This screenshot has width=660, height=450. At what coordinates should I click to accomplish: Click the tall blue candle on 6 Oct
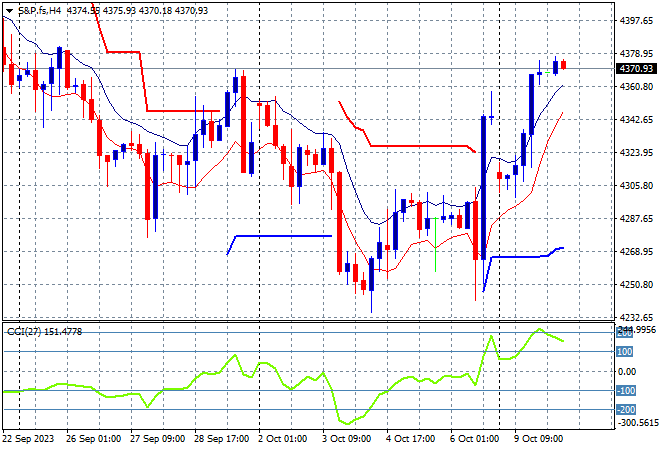click(484, 188)
